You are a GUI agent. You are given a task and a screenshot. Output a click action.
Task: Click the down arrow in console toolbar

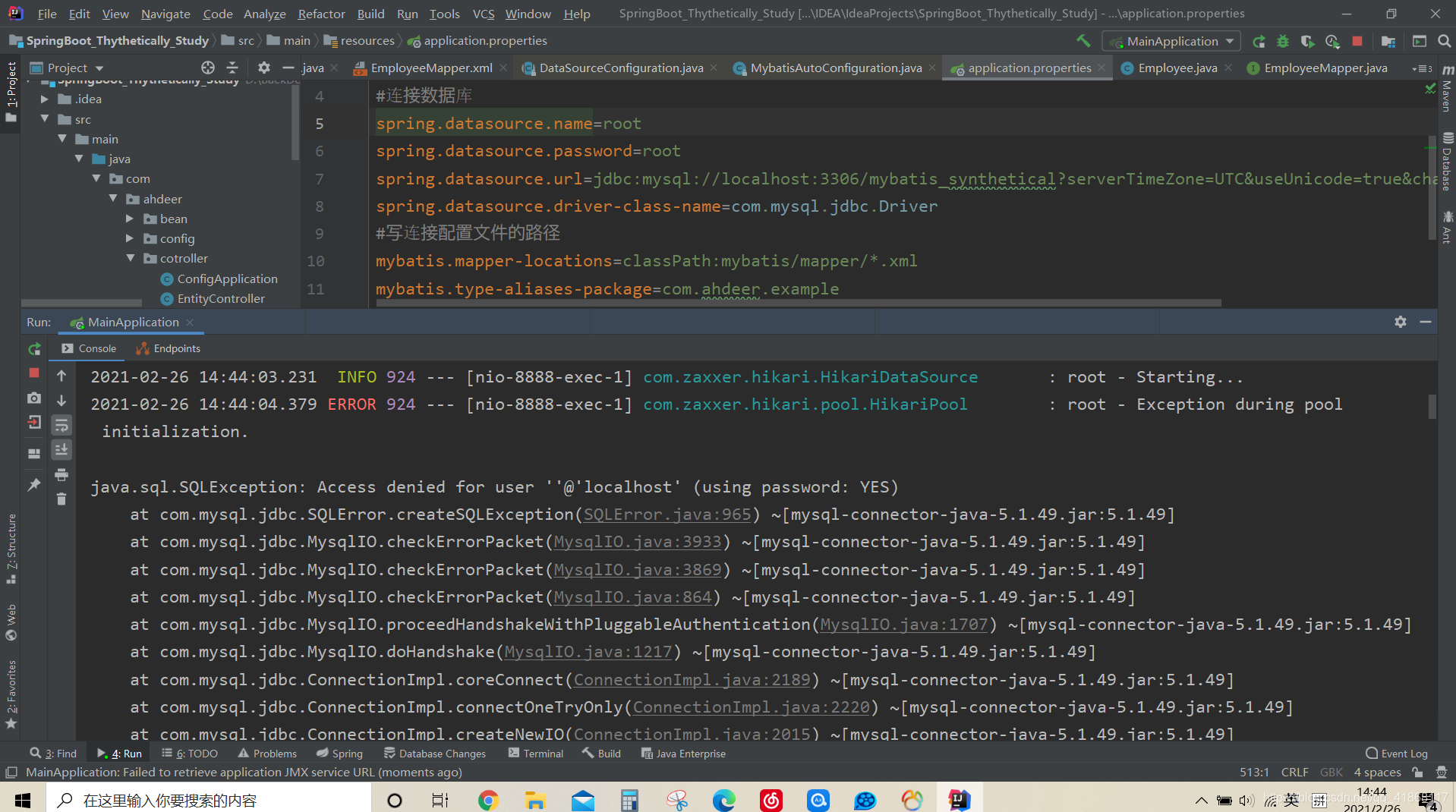point(61,400)
